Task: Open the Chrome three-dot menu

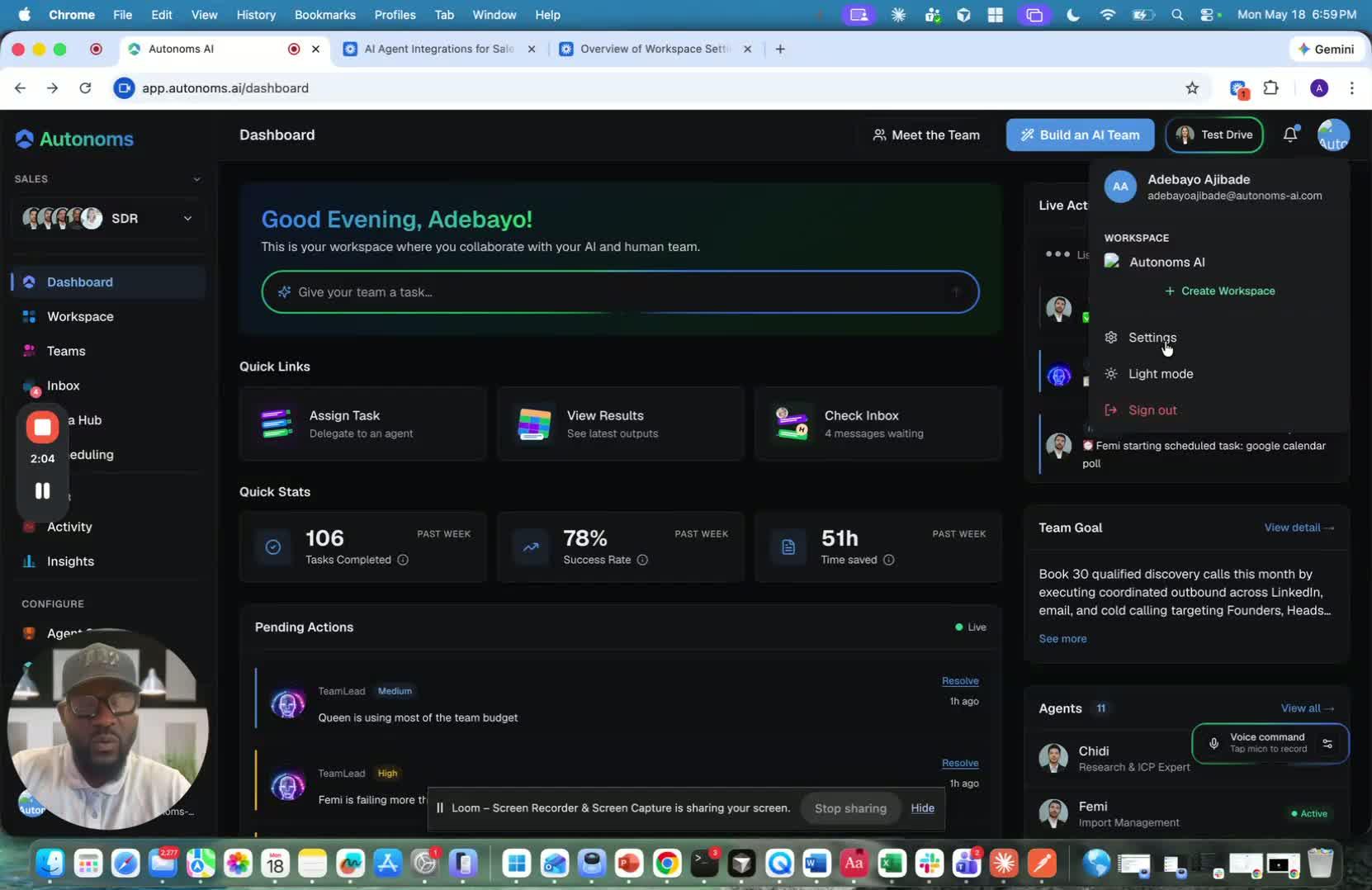Action: coord(1351,88)
